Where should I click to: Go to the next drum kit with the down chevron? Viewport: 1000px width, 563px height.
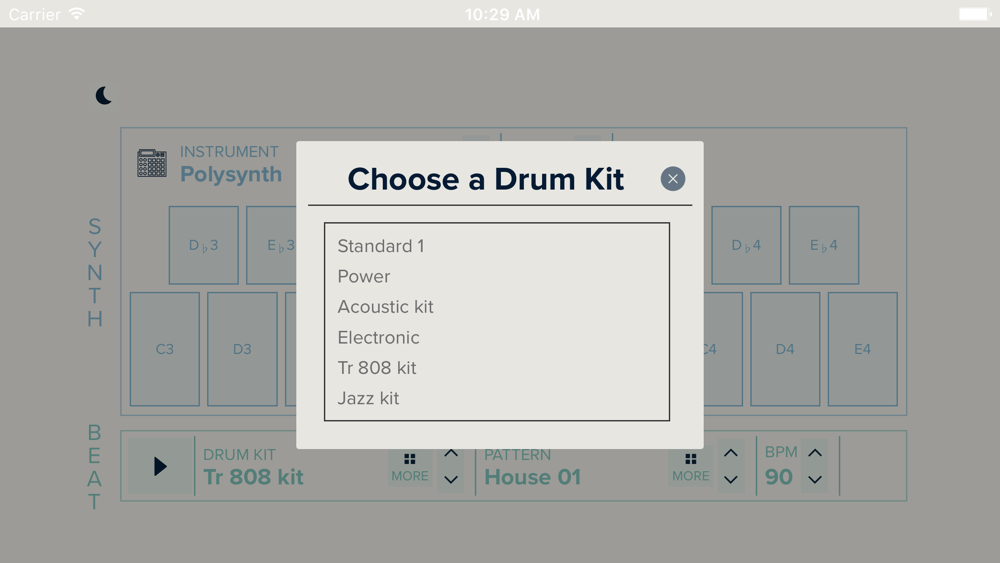click(451, 479)
